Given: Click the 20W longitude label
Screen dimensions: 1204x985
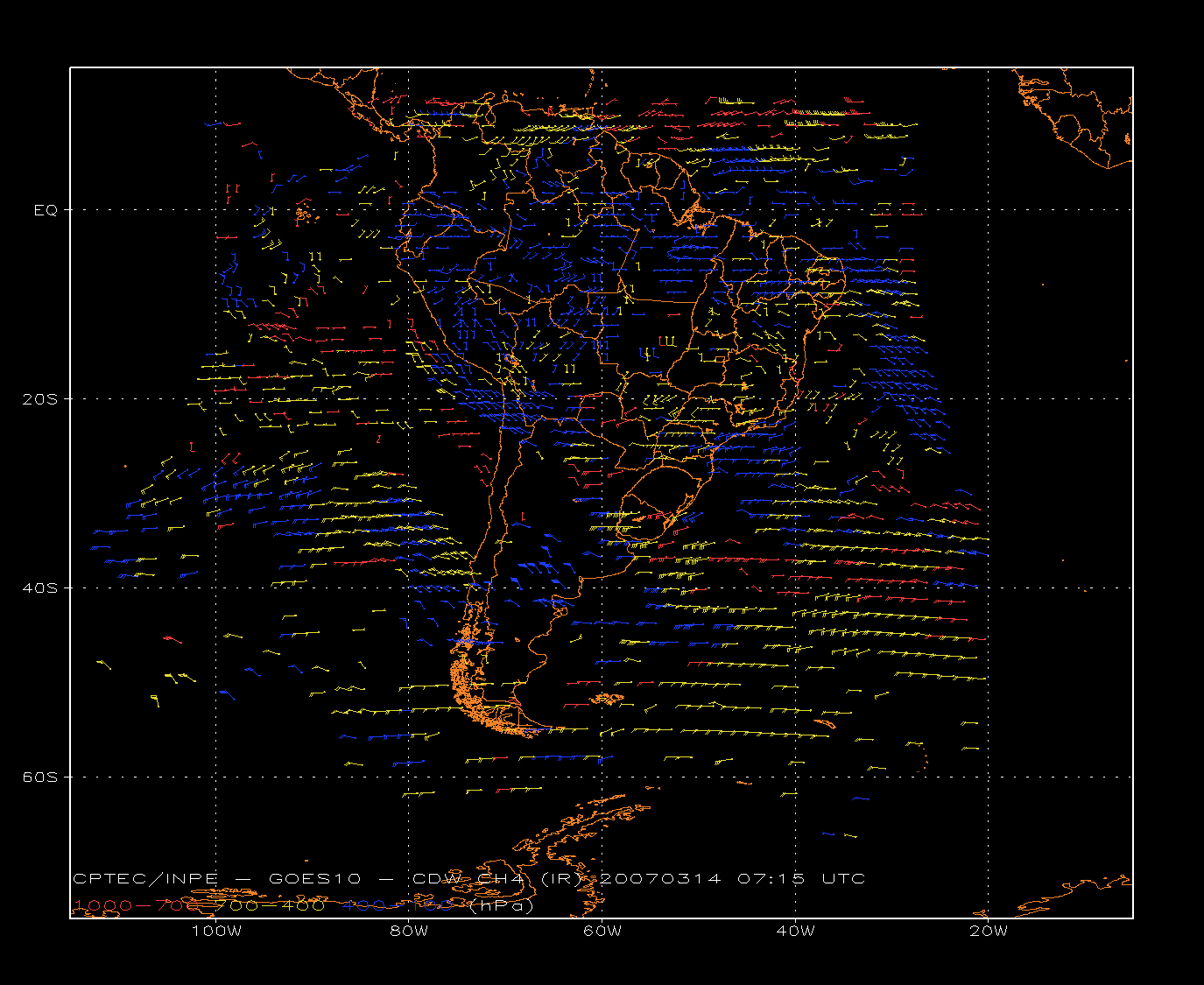Looking at the screenshot, I should [989, 931].
